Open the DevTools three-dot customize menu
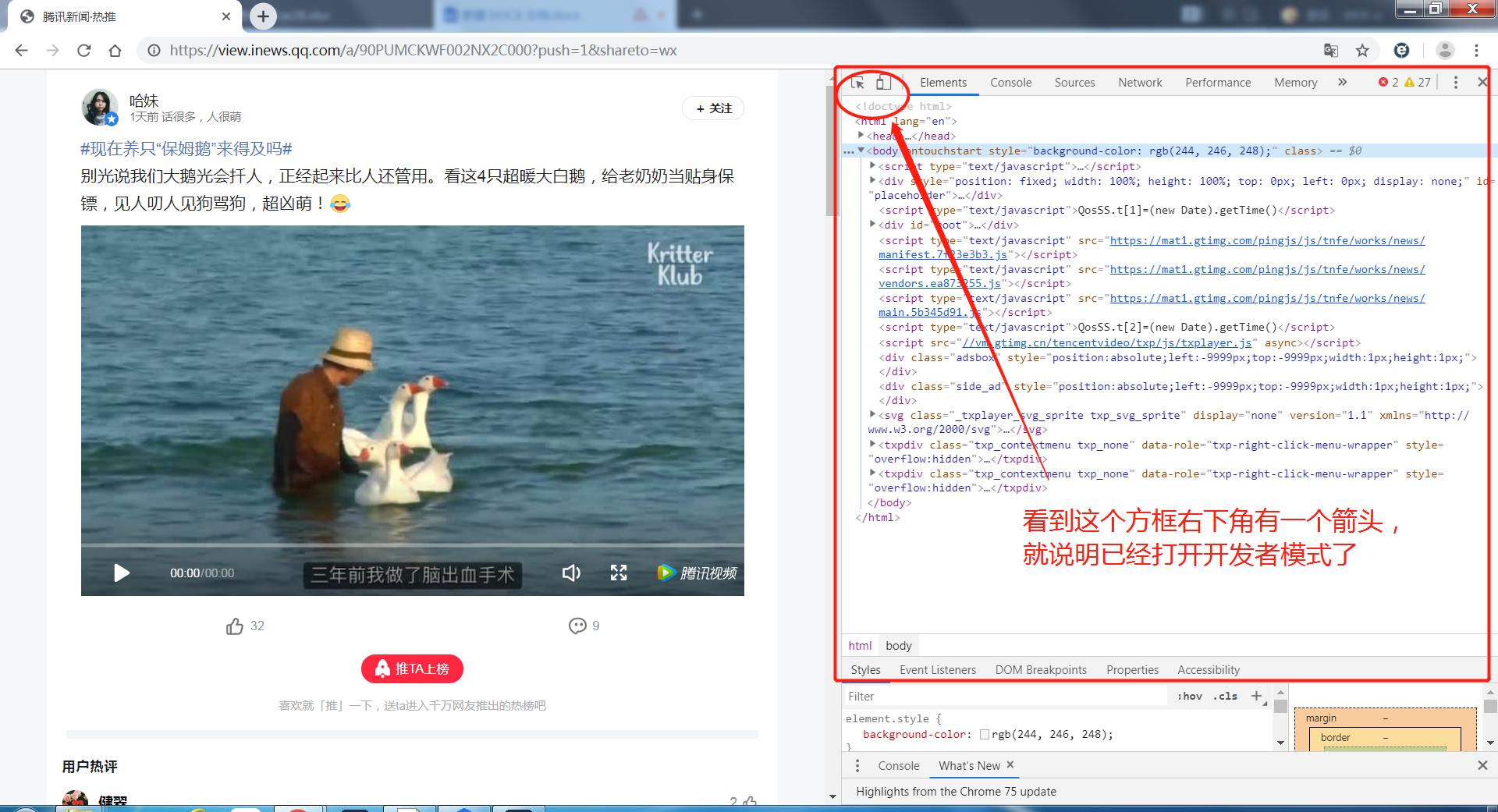The height and width of the screenshot is (812, 1498). coord(1455,82)
